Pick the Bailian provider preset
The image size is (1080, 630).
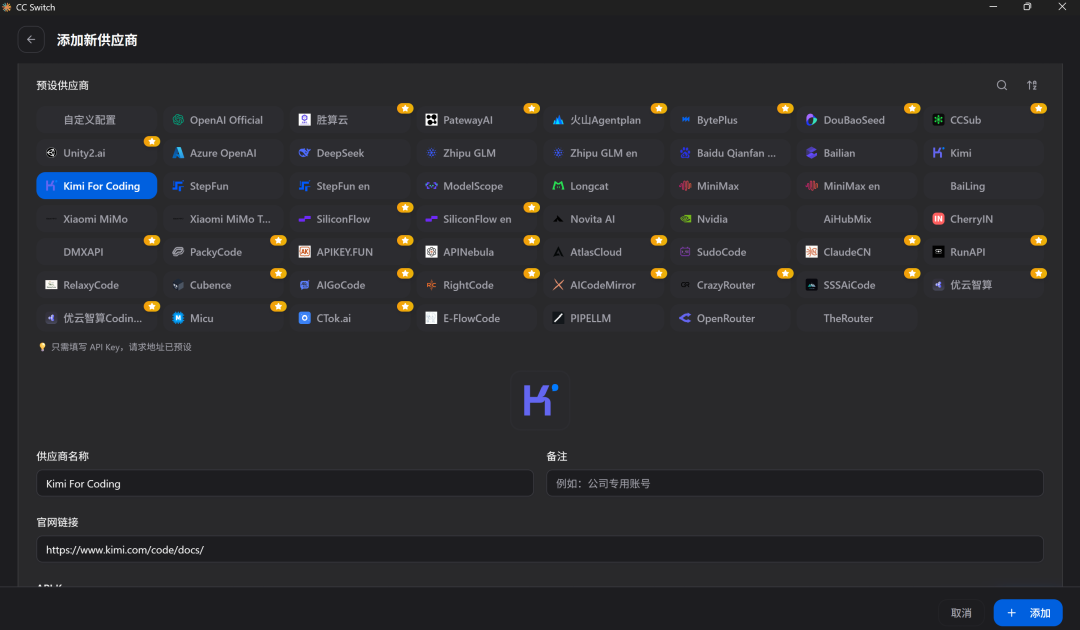pos(857,153)
